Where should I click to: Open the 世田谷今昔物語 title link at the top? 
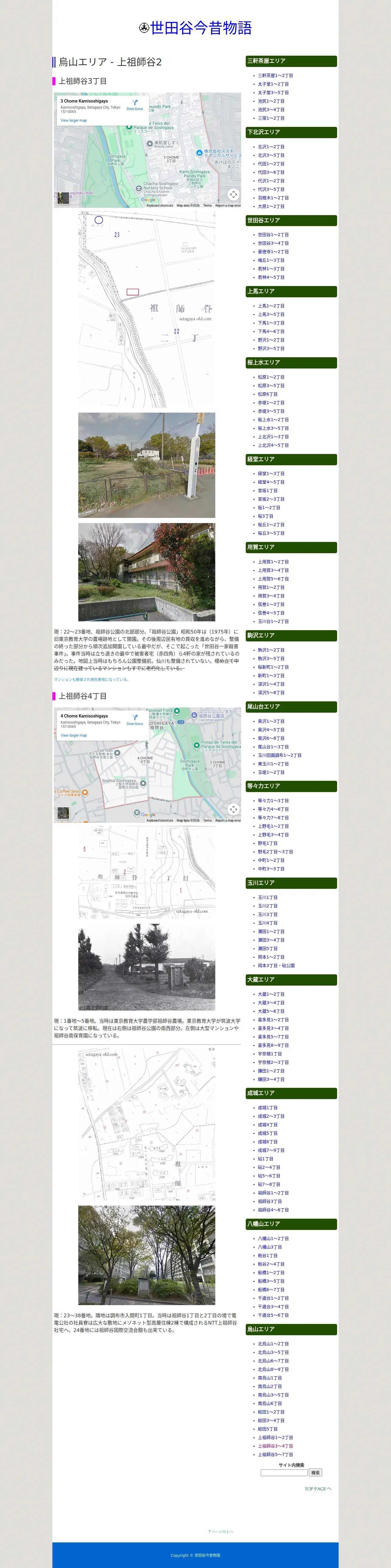[x=201, y=28]
